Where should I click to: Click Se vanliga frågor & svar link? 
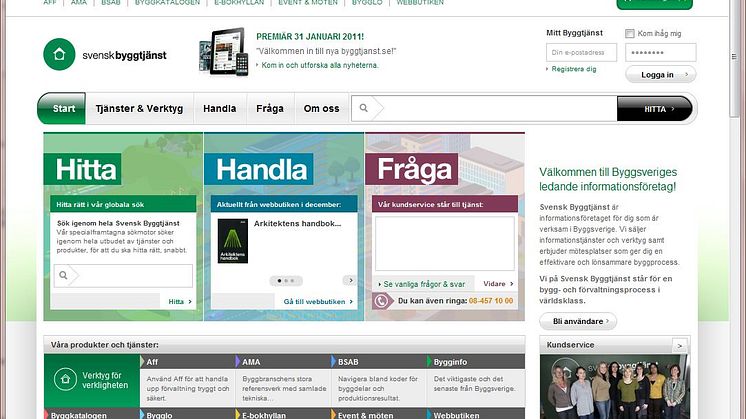[424, 284]
